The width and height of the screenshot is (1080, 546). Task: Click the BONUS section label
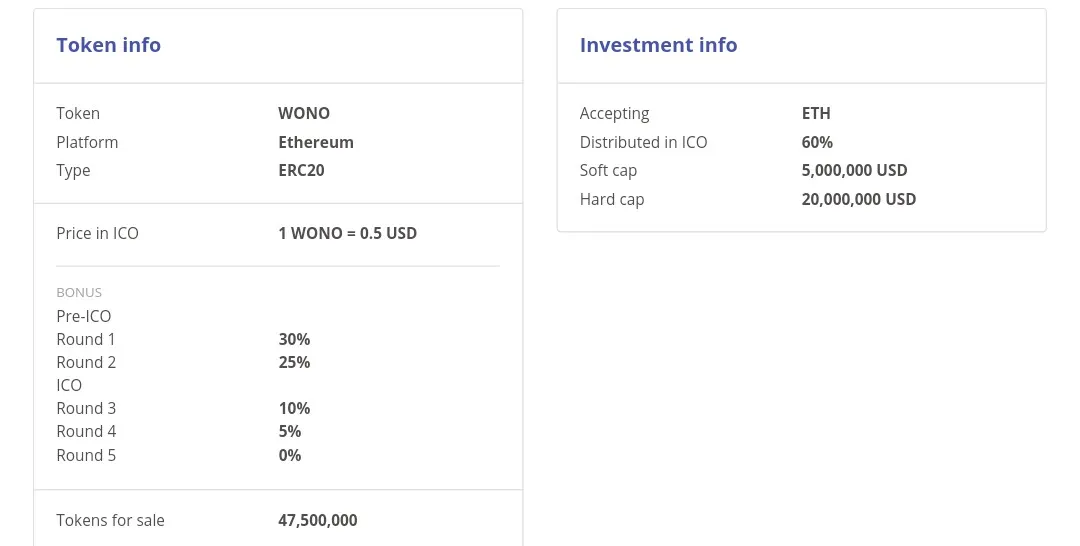(x=79, y=293)
